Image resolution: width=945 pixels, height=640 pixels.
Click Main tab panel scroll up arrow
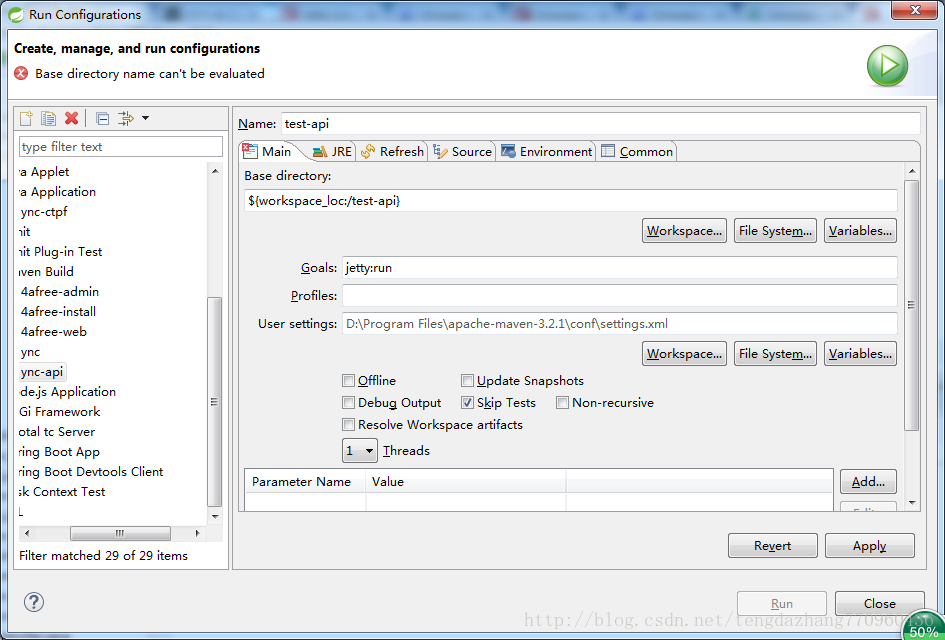[x=912, y=172]
